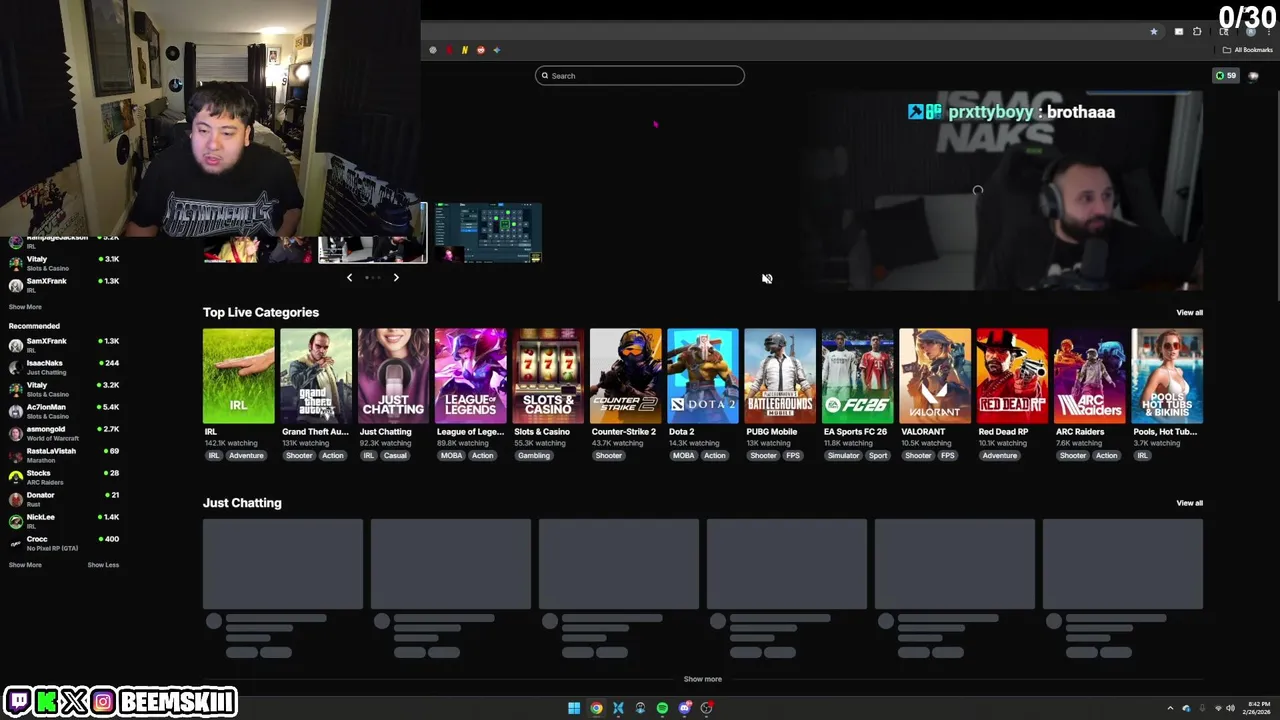This screenshot has width=1280, height=720.
Task: Open RastaLaVistah channel in sidebar
Action: tap(64, 455)
